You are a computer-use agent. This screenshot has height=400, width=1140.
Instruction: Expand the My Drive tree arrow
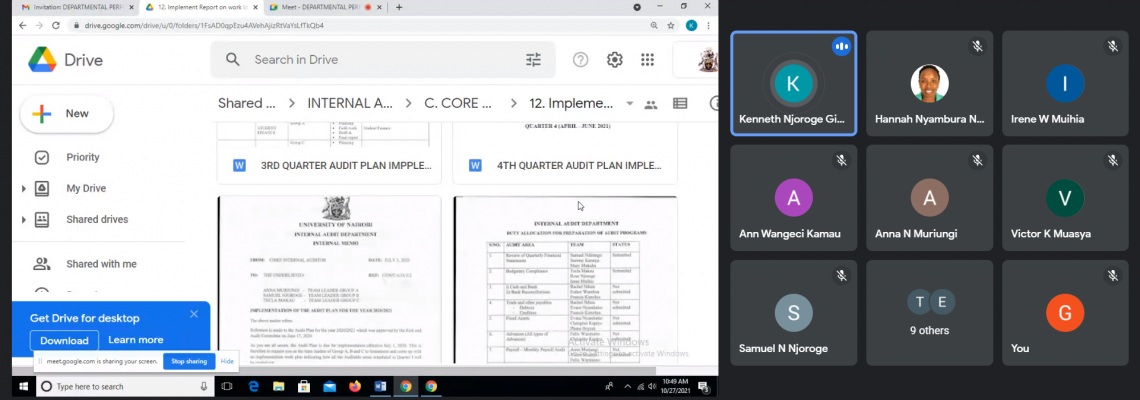pyautogui.click(x=24, y=188)
